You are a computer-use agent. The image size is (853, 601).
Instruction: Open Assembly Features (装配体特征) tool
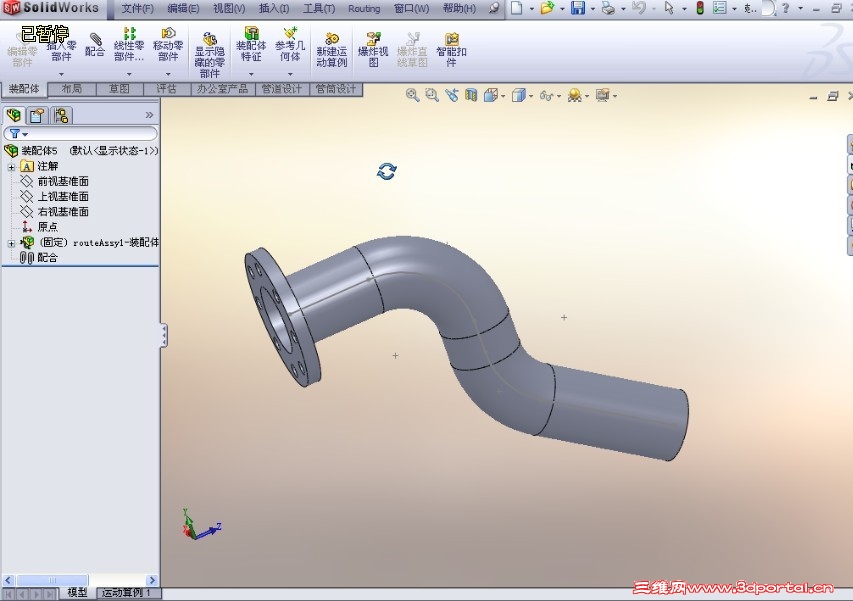[x=251, y=45]
